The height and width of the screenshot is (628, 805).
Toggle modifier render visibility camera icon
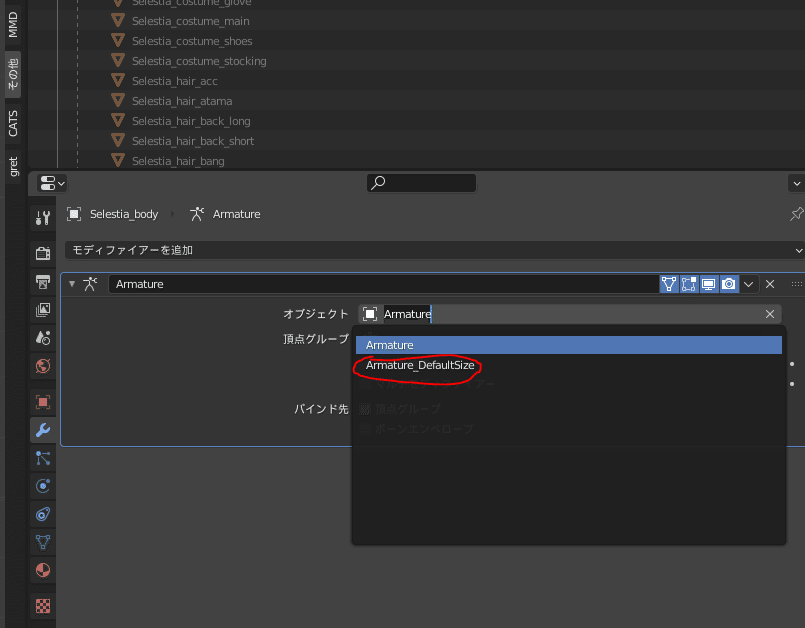[x=729, y=284]
